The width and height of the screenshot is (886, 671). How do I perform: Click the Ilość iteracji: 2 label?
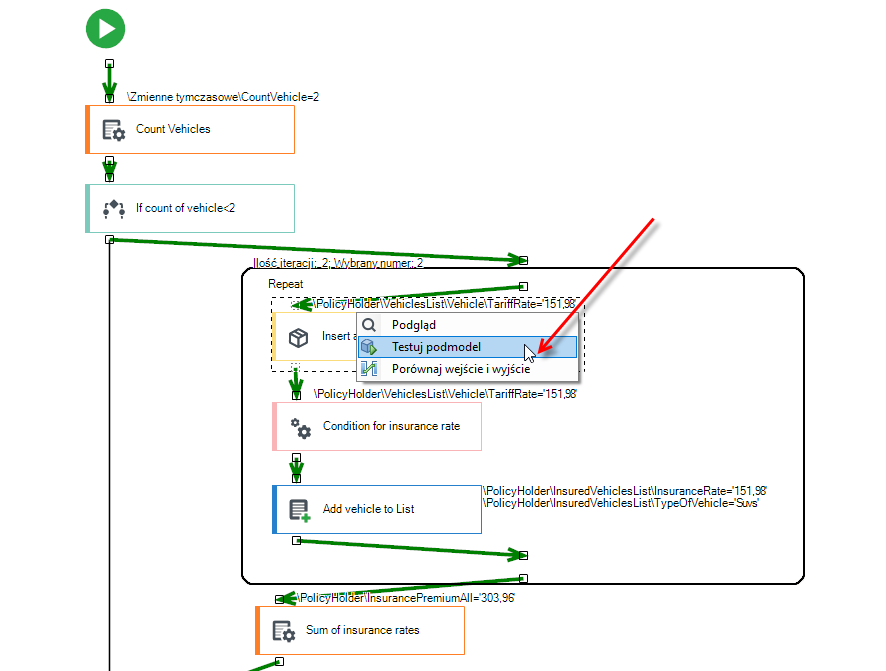338,263
